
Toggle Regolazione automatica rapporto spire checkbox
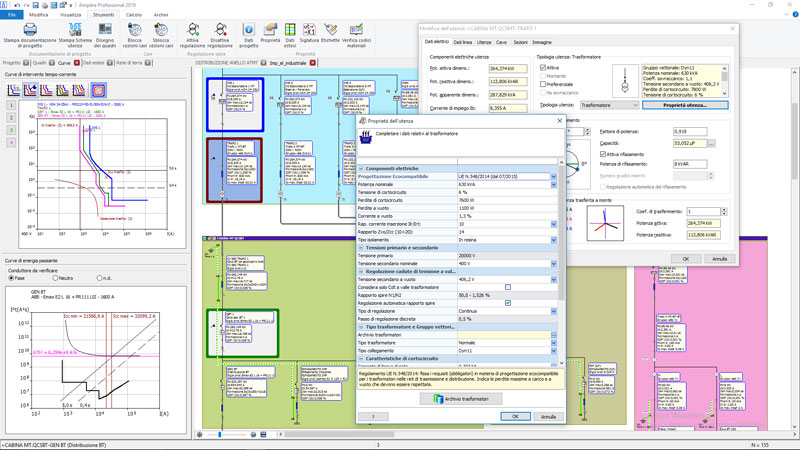pos(508,303)
